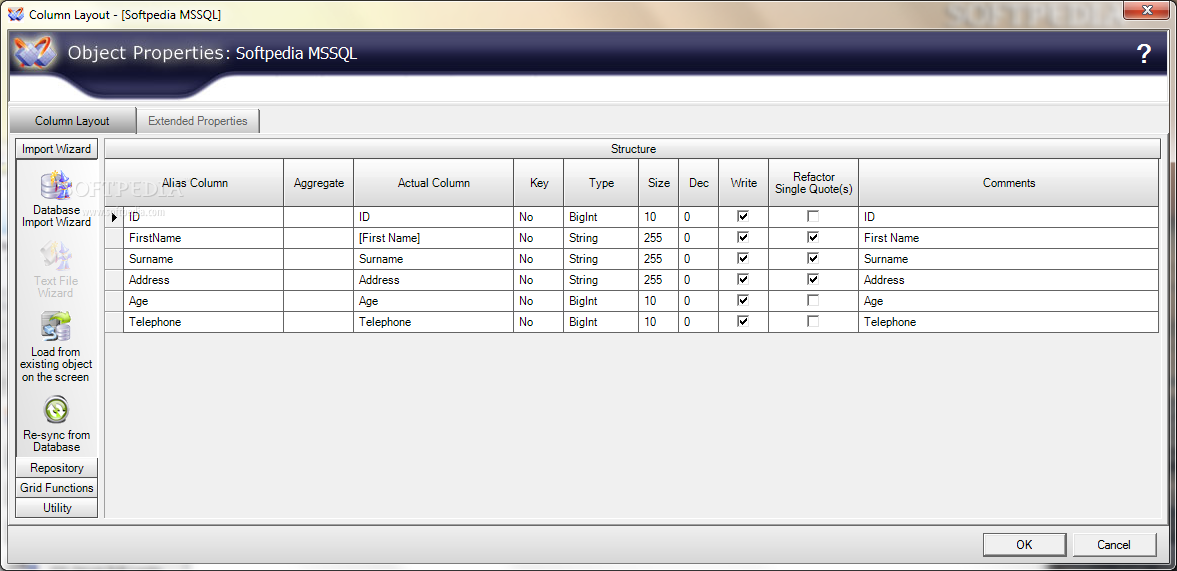
Task: Click the 255 size cell in Address row
Action: point(658,280)
